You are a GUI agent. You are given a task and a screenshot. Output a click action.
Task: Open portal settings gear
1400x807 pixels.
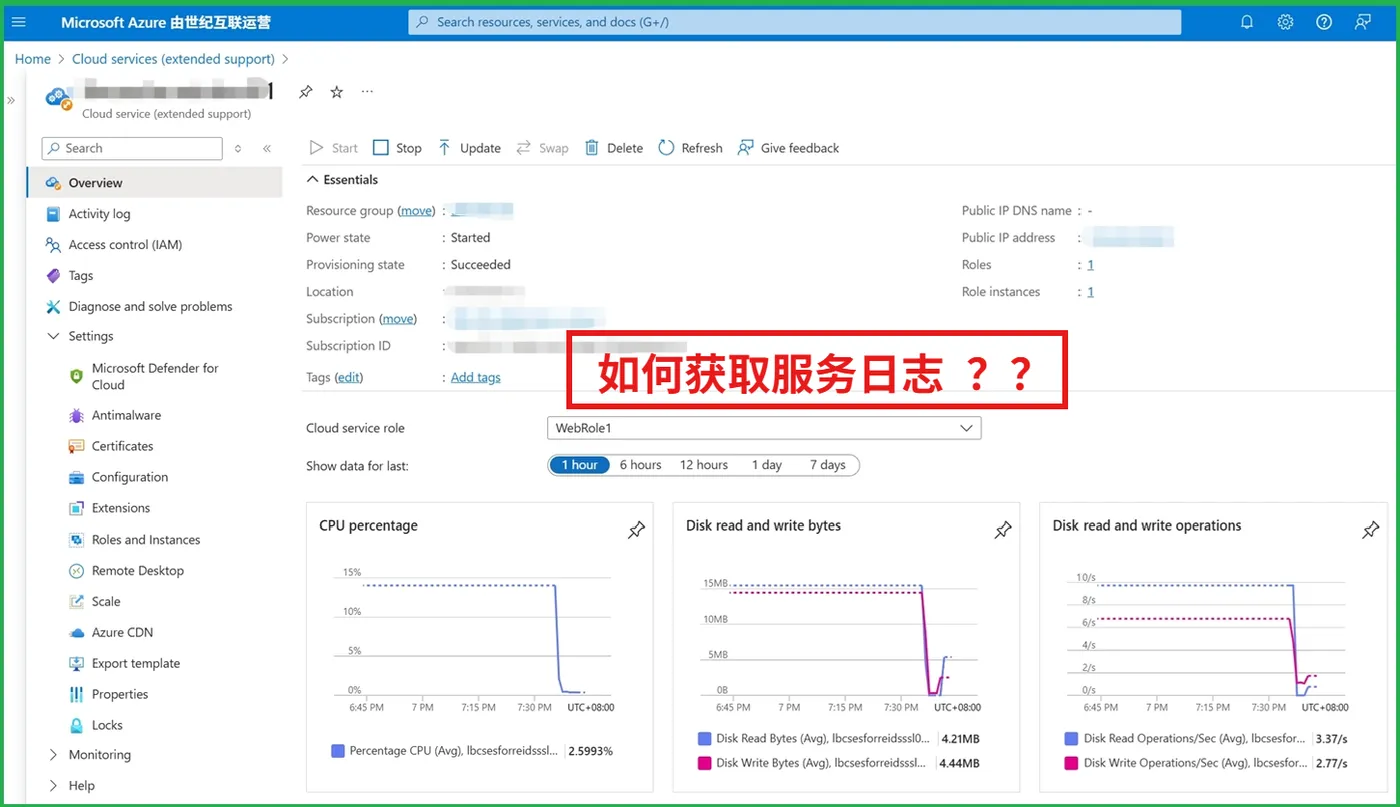point(1286,22)
